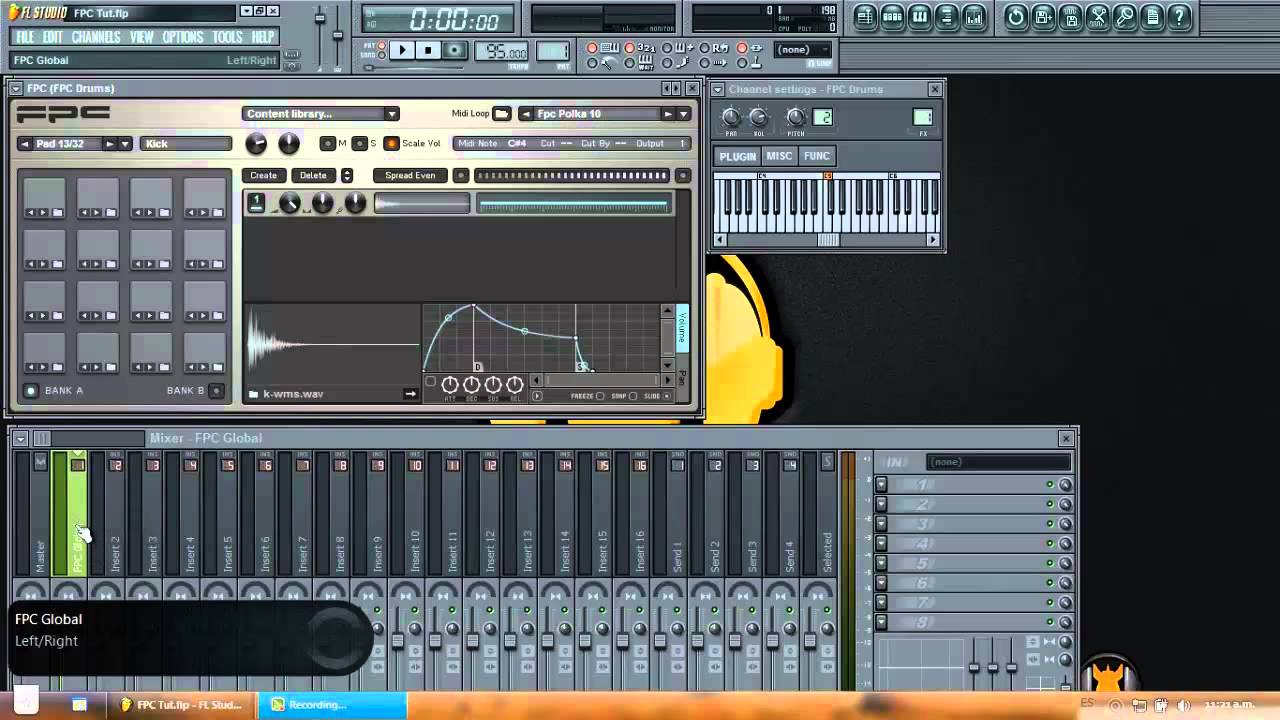Open the OPTIONS menu
Viewport: 1280px width, 720px height.
183,37
